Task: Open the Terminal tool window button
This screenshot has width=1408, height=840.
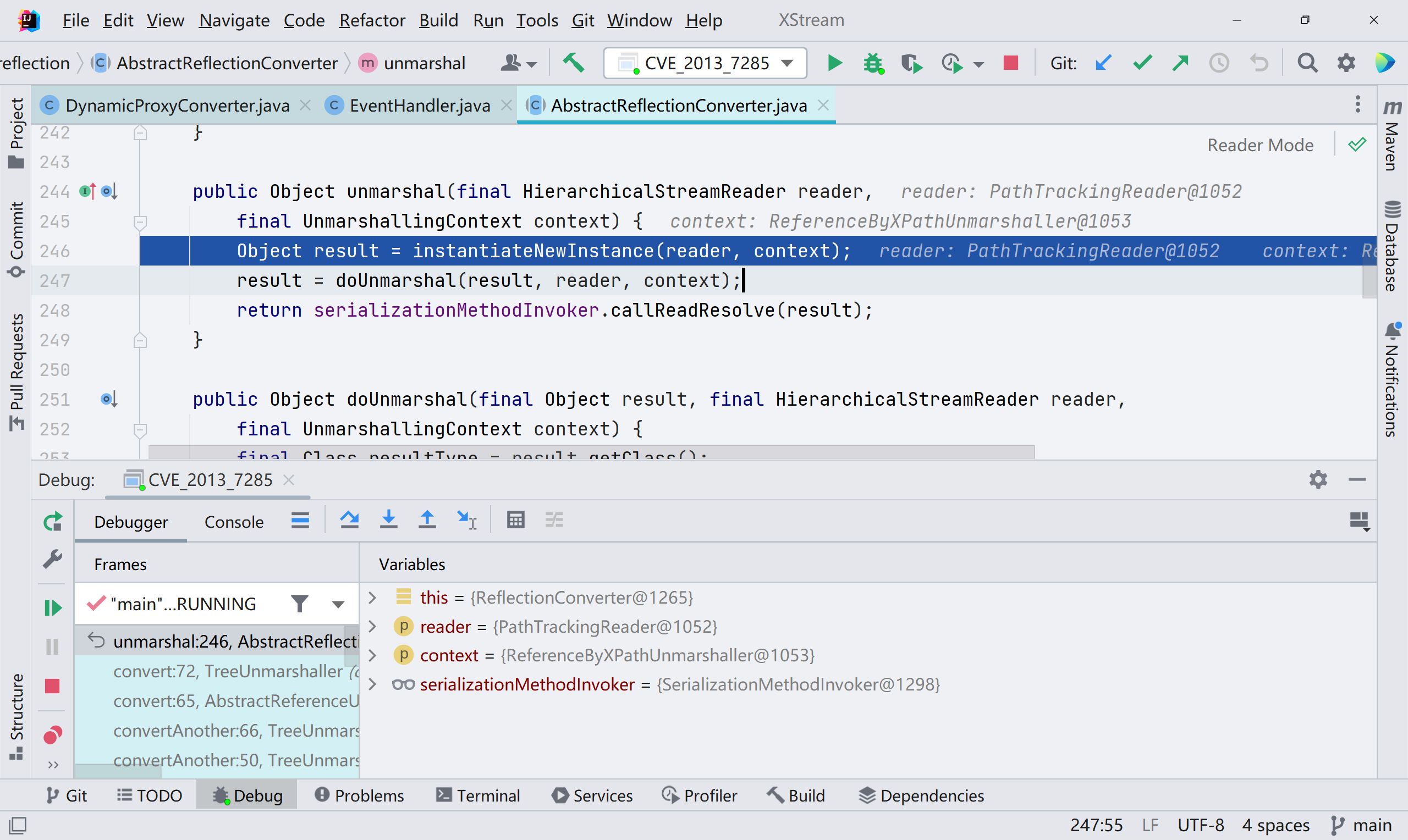Action: coord(477,795)
